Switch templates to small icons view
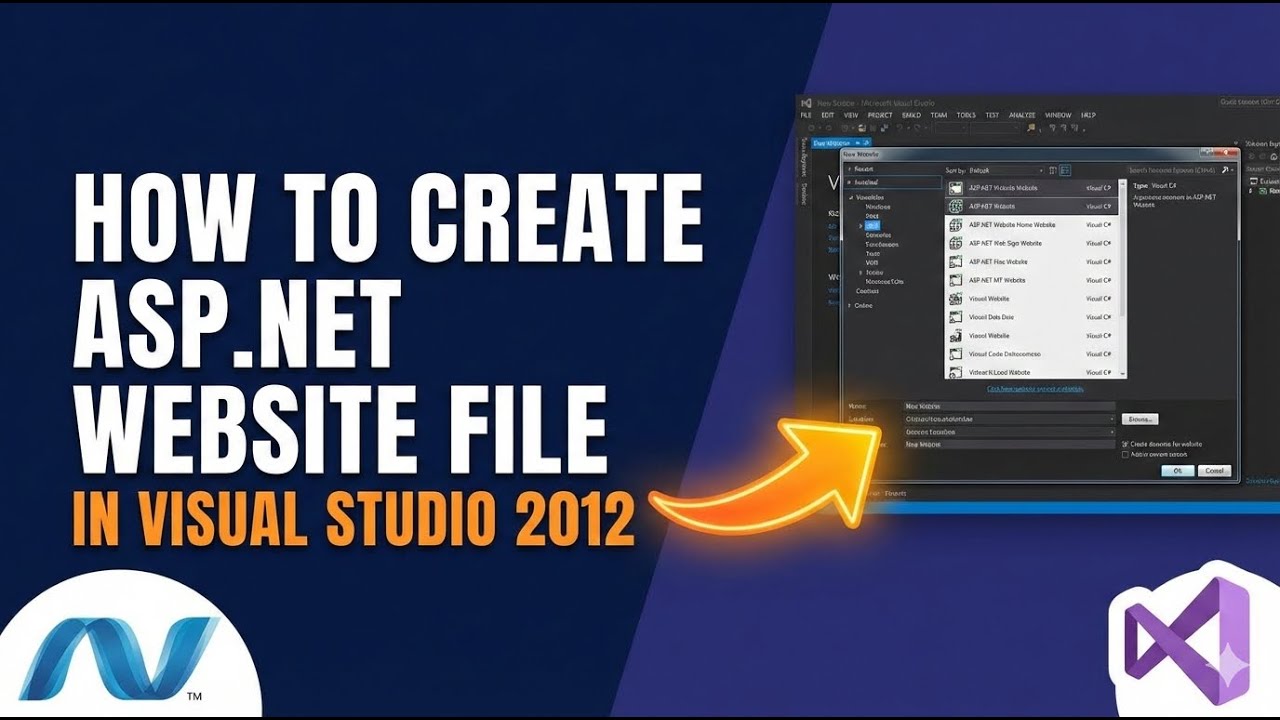 click(x=1053, y=171)
